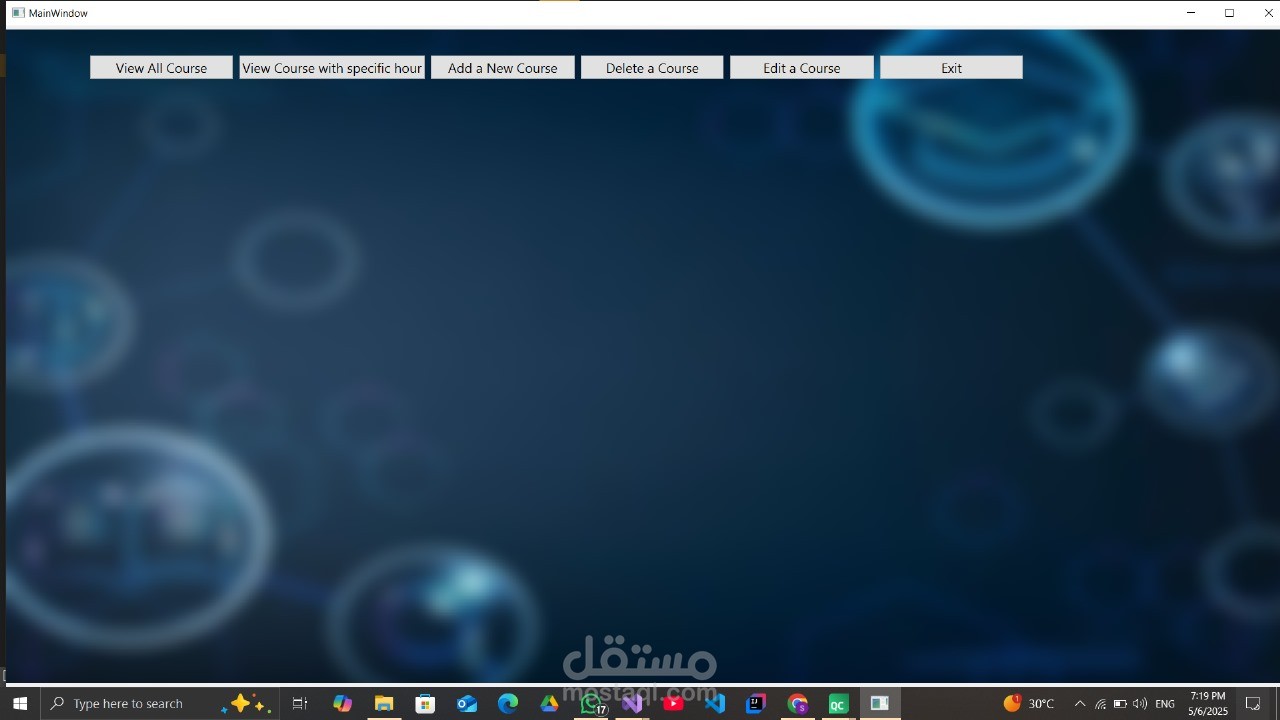This screenshot has width=1280, height=720.
Task: Choose Add a New Course
Action: (x=503, y=68)
